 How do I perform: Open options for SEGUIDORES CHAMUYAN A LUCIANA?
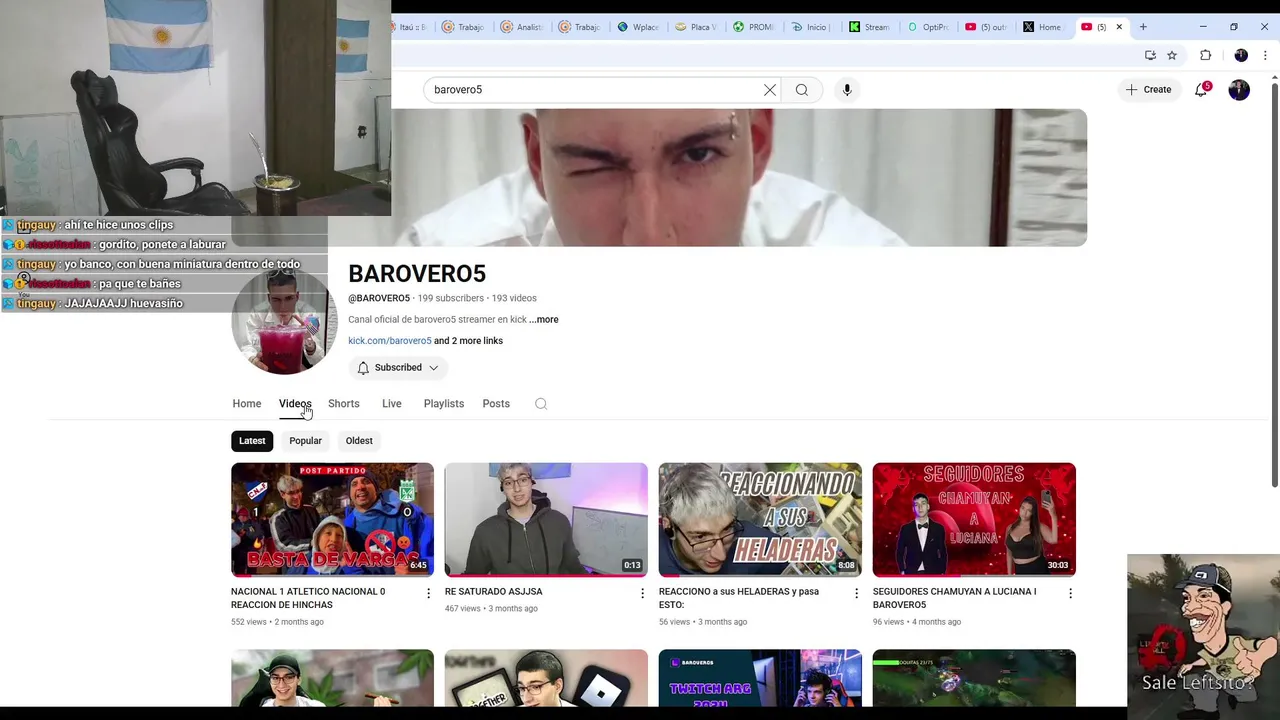pos(1070,593)
